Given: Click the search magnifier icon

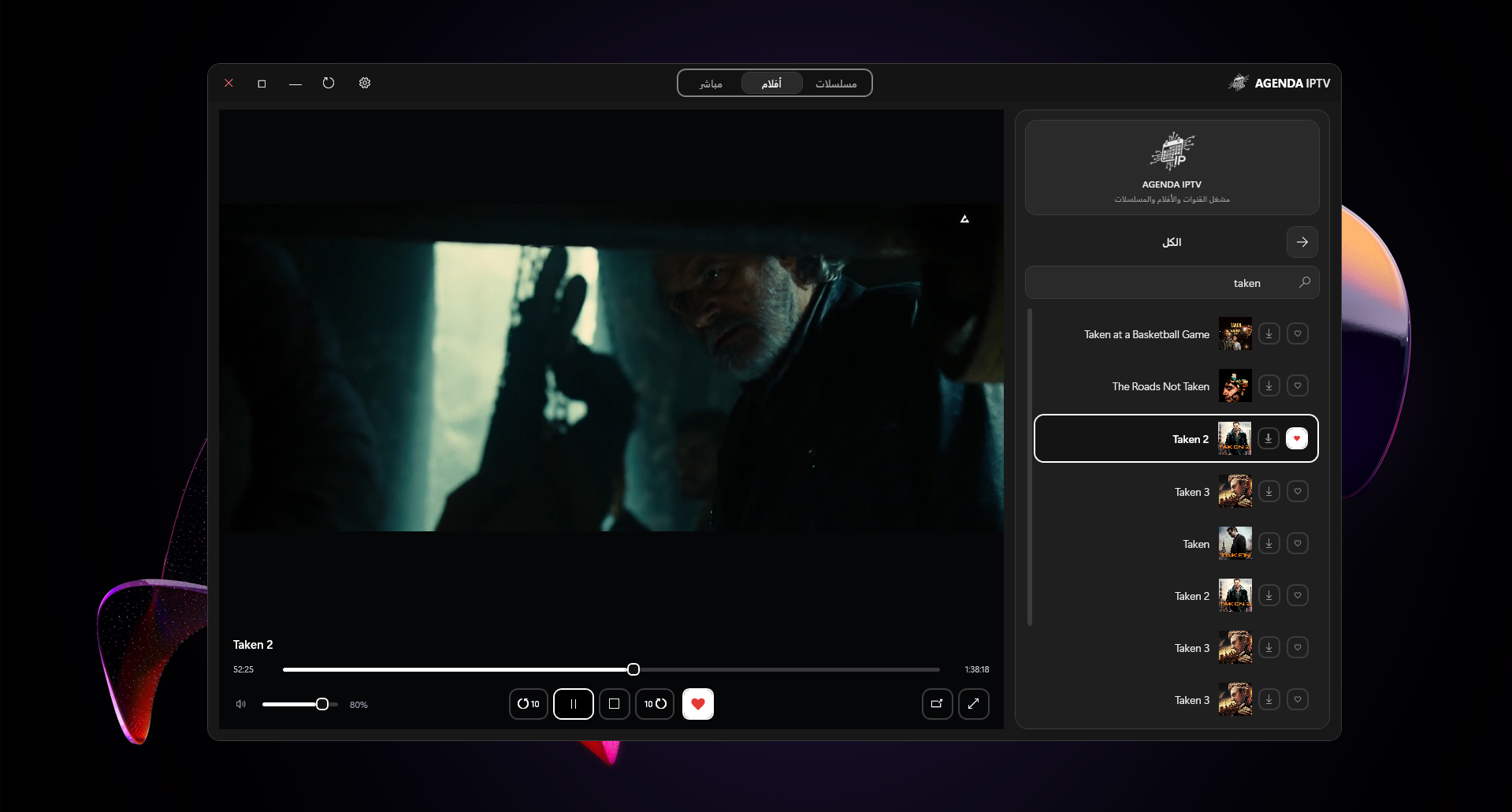Looking at the screenshot, I should [x=1305, y=282].
